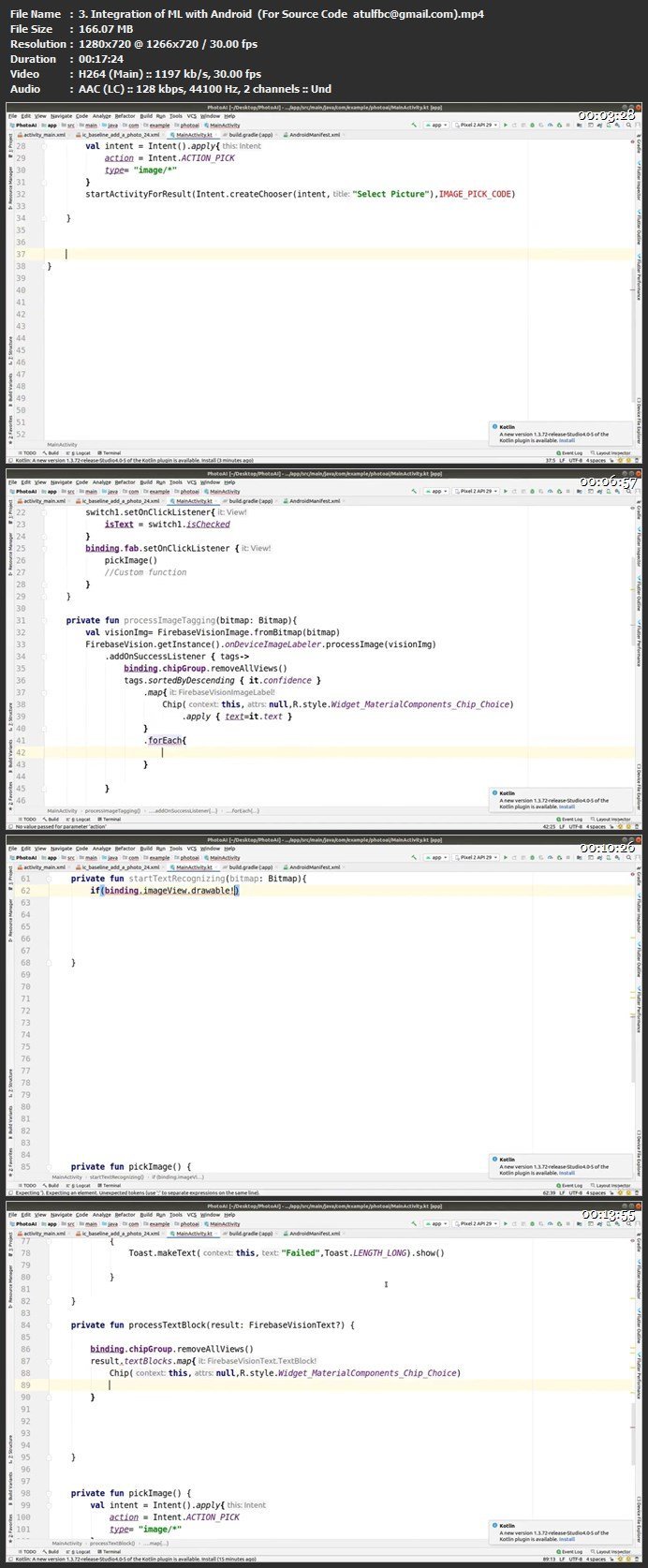Click example breadcrumb in 00:06:57 frame navigation bar
The image size is (648, 1568).
tap(159, 491)
